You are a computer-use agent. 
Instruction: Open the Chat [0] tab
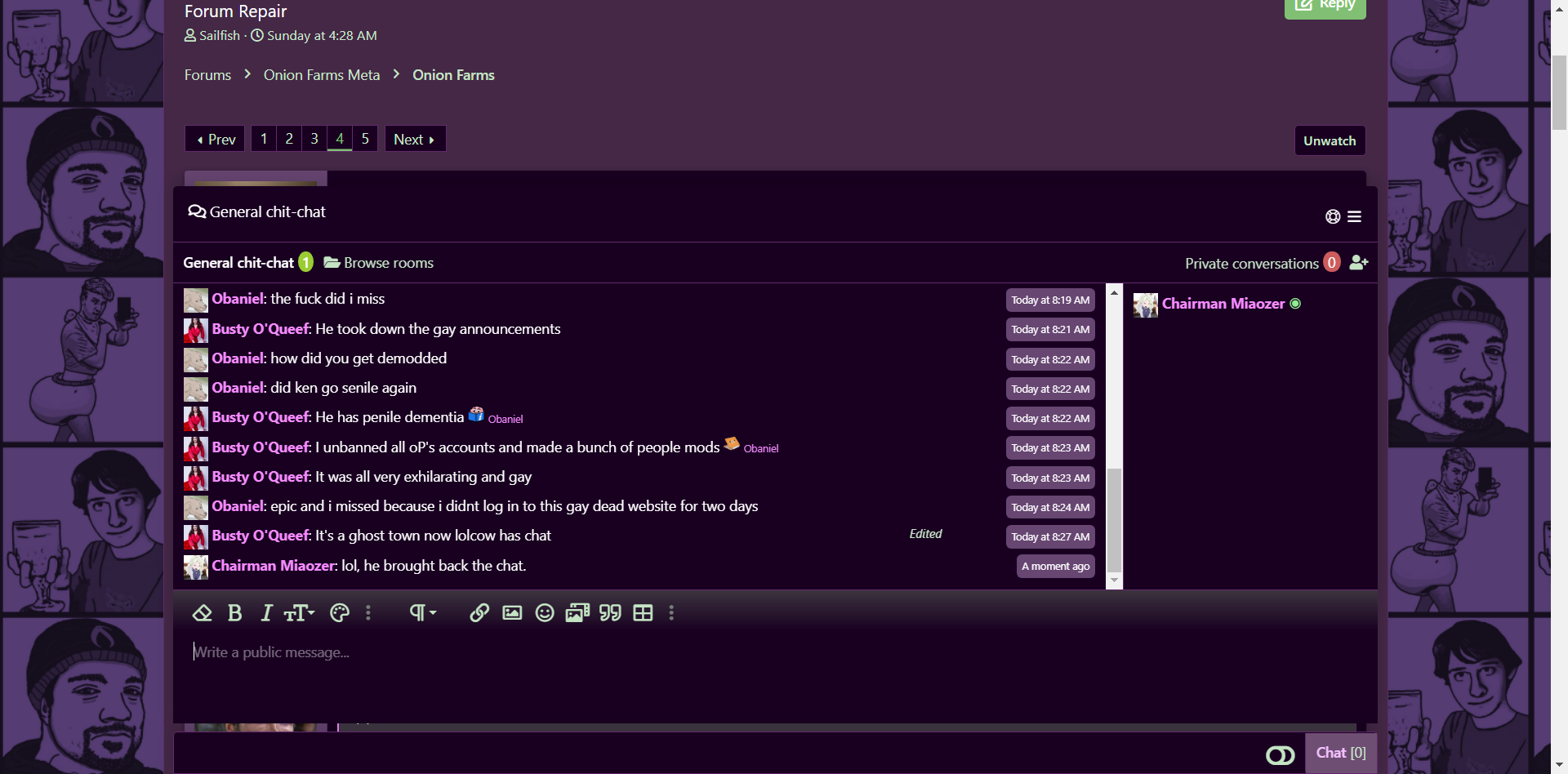pos(1341,753)
